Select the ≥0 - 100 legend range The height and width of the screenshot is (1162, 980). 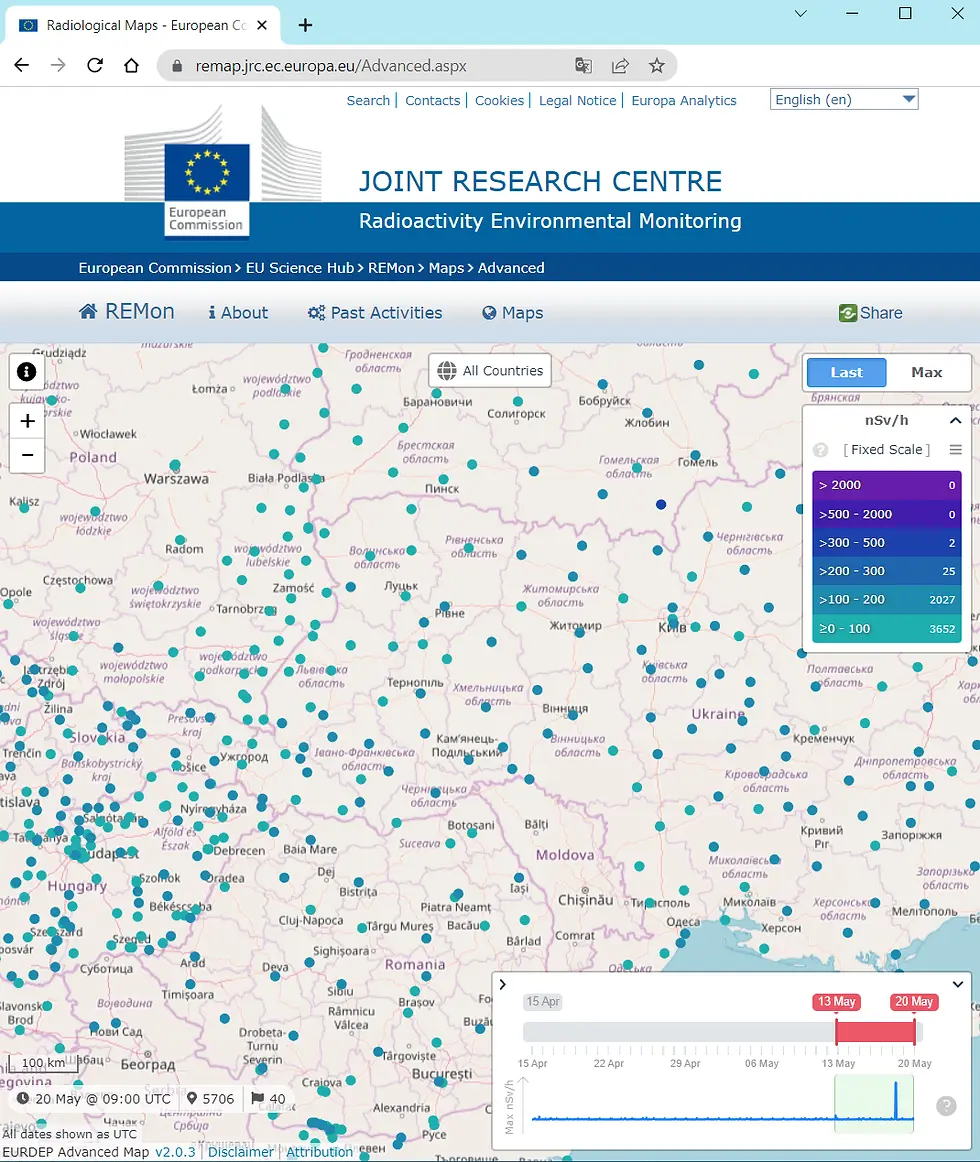click(887, 628)
